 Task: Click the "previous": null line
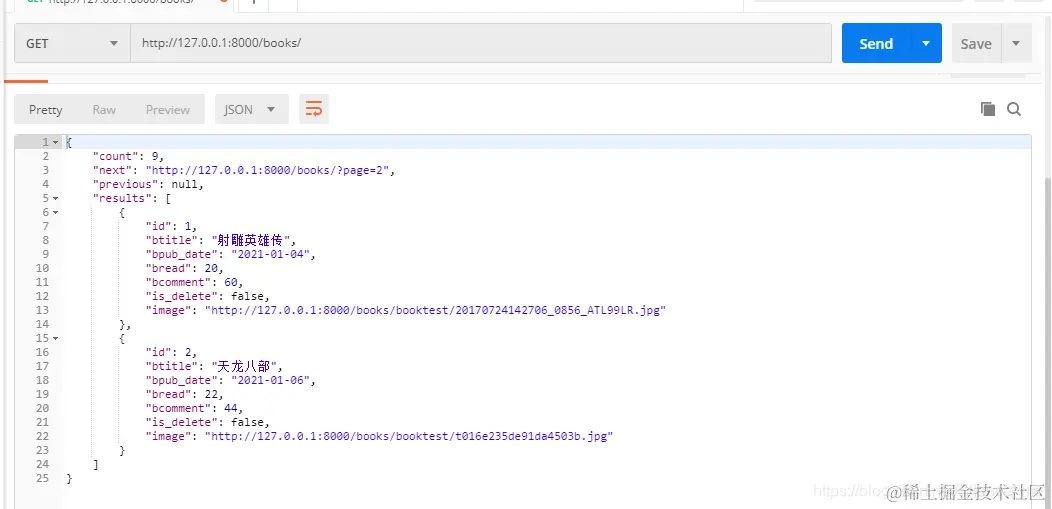click(148, 184)
